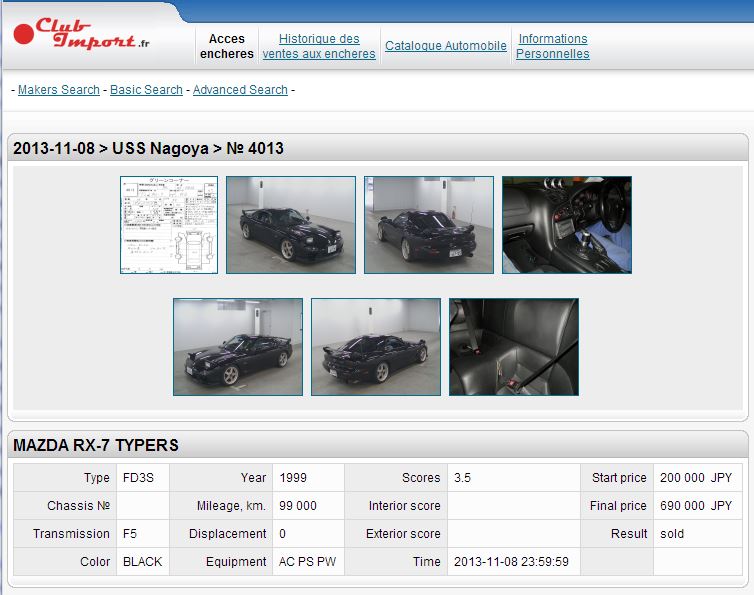Click the USS Nagoya № 4013 heading
Screen dimensions: 754x595
tap(148, 149)
